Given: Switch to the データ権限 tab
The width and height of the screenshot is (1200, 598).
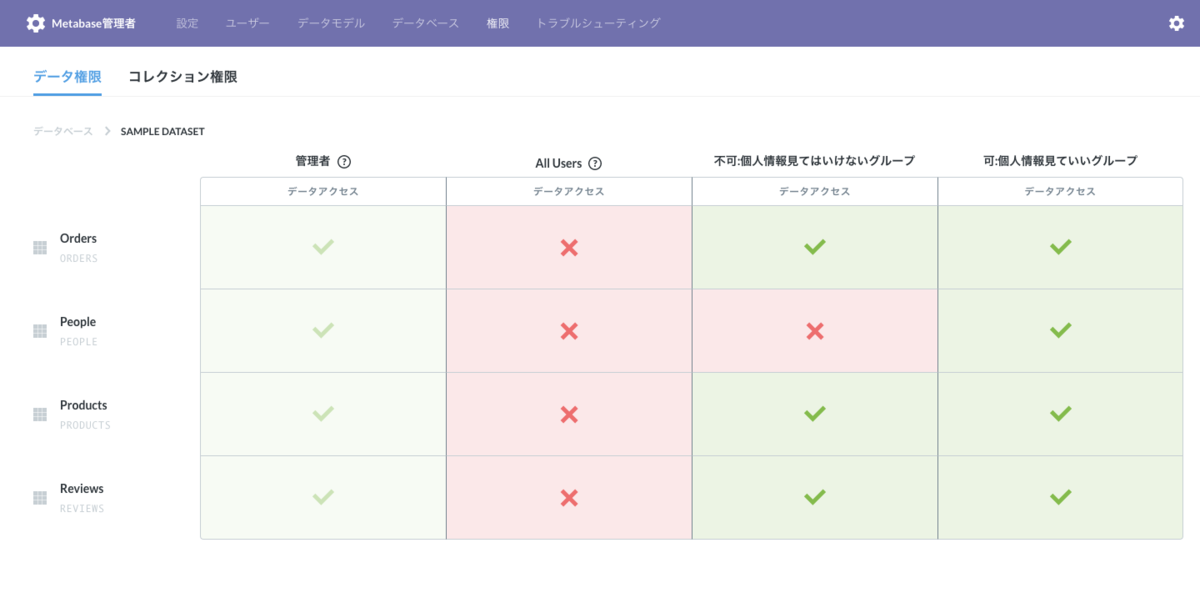Looking at the screenshot, I should [x=67, y=76].
